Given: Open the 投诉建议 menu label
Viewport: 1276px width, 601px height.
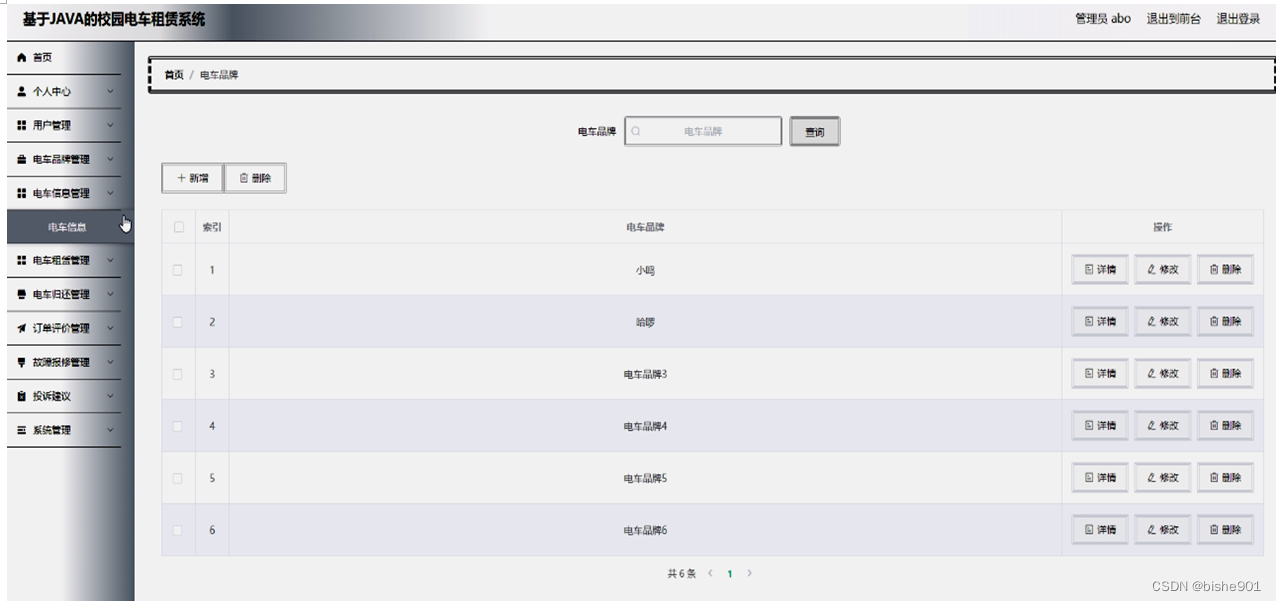Looking at the screenshot, I should [52, 396].
